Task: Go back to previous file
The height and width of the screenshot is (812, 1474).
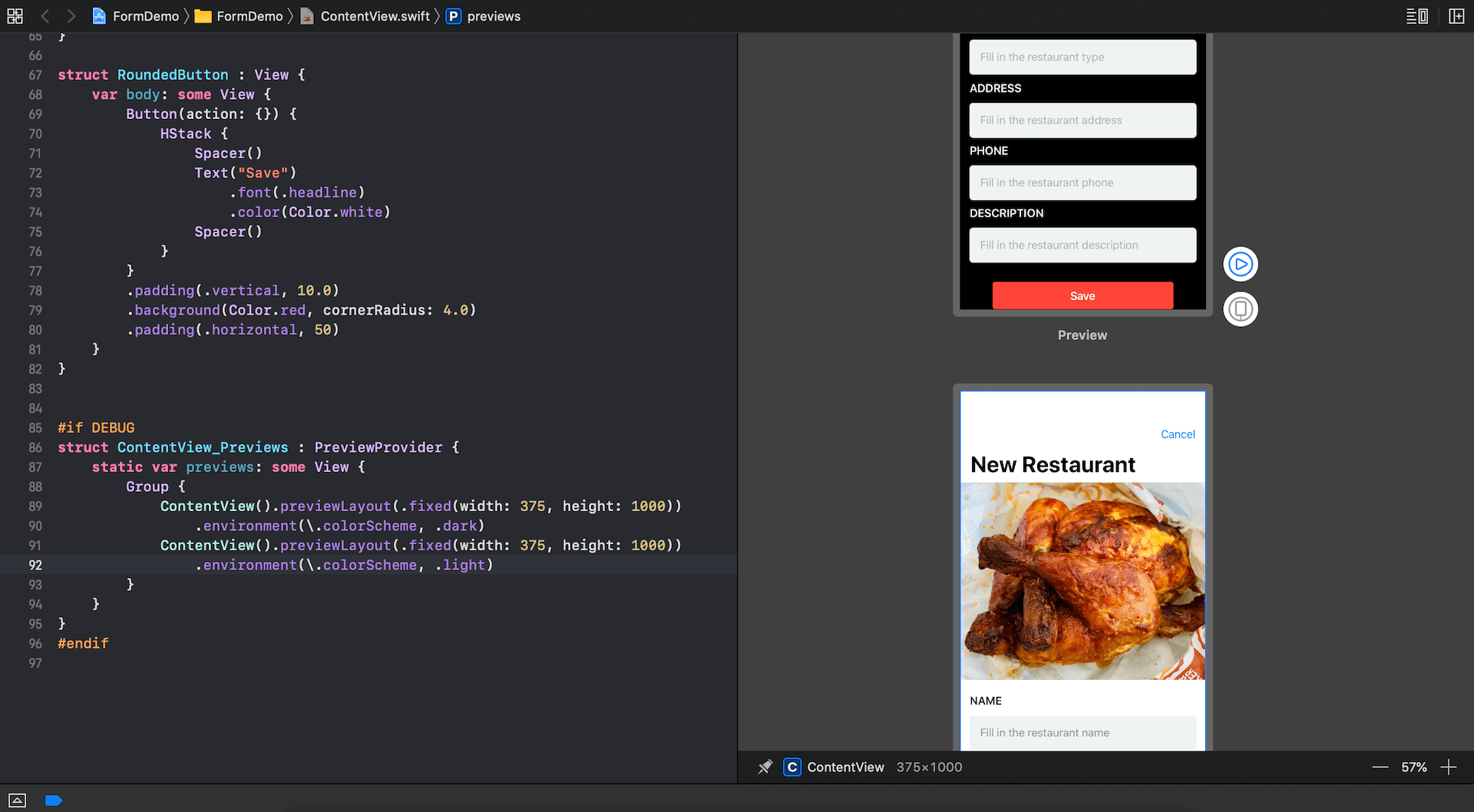Action: [x=45, y=16]
